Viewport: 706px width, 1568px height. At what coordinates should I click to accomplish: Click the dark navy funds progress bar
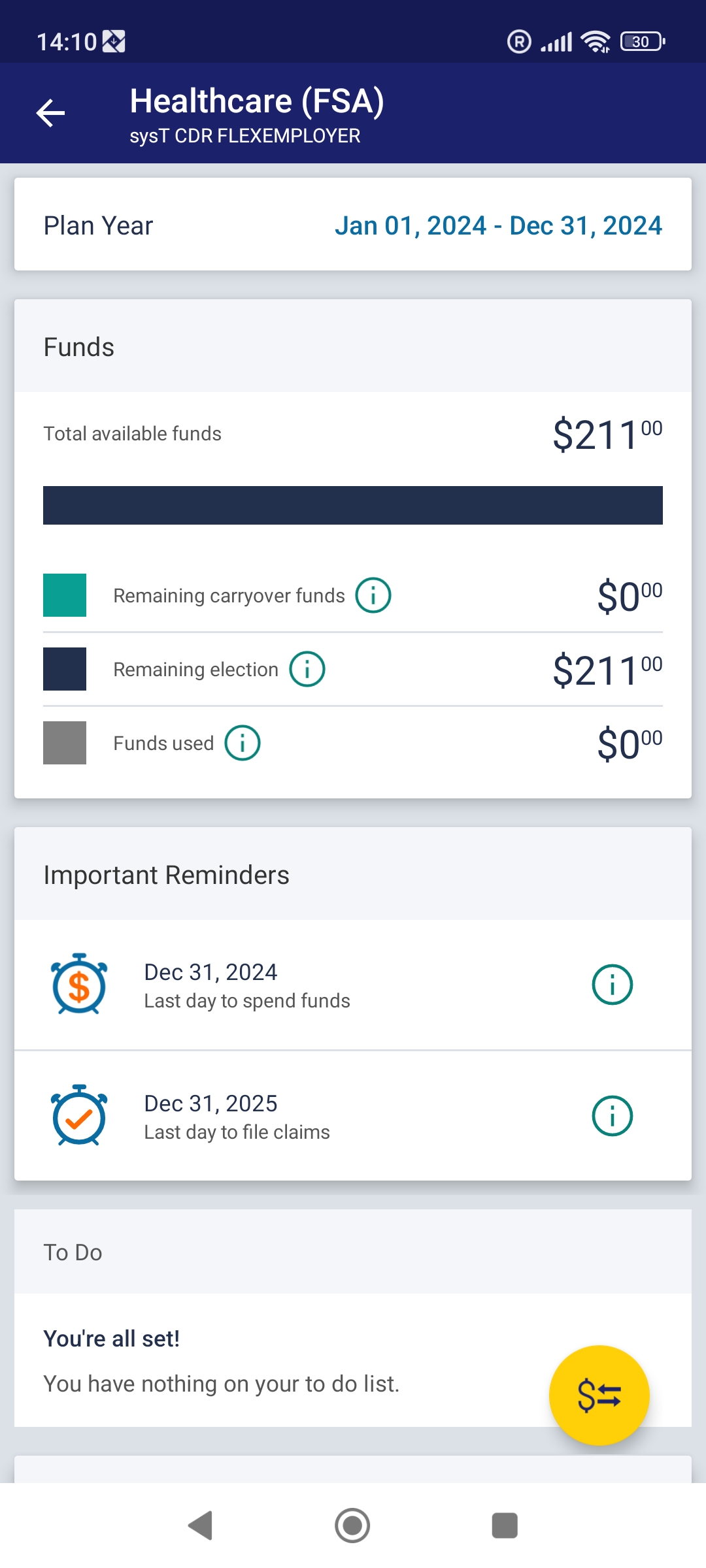pyautogui.click(x=353, y=505)
